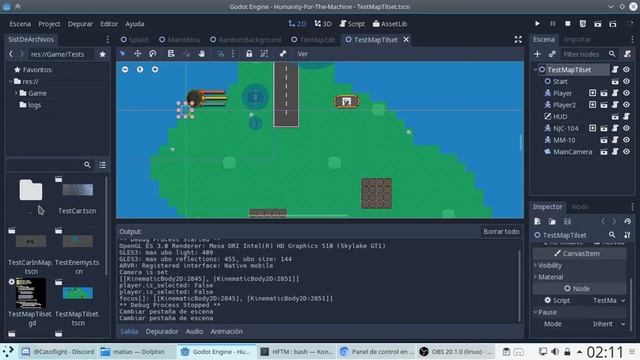The height and width of the screenshot is (360, 640).
Task: Open the Script workspace
Action: [352, 24]
